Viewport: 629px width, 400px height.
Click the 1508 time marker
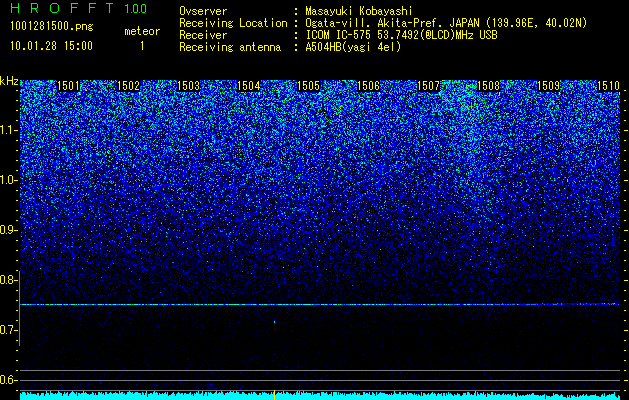click(x=489, y=86)
